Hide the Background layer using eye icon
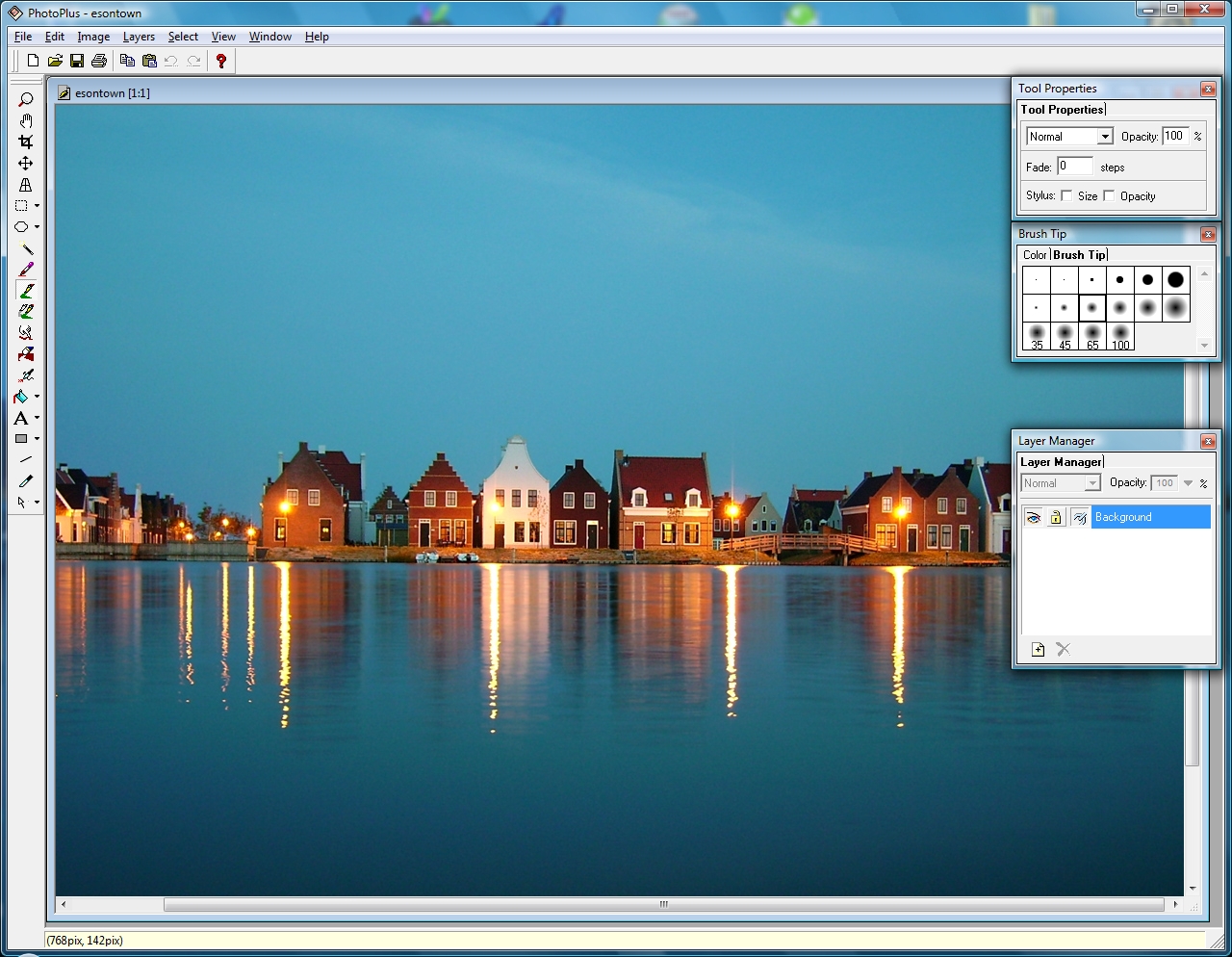 1033,518
